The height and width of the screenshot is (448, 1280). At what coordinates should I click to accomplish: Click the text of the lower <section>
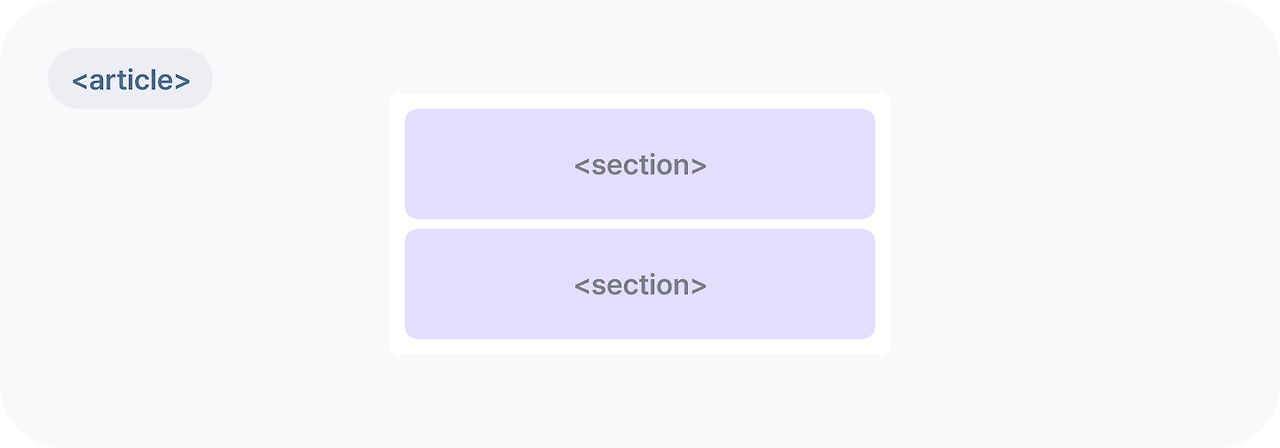point(640,285)
